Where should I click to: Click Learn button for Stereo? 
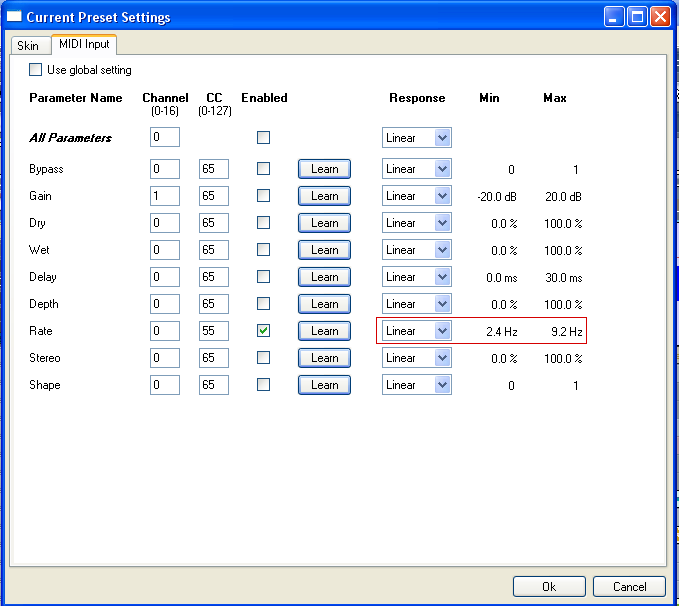324,358
